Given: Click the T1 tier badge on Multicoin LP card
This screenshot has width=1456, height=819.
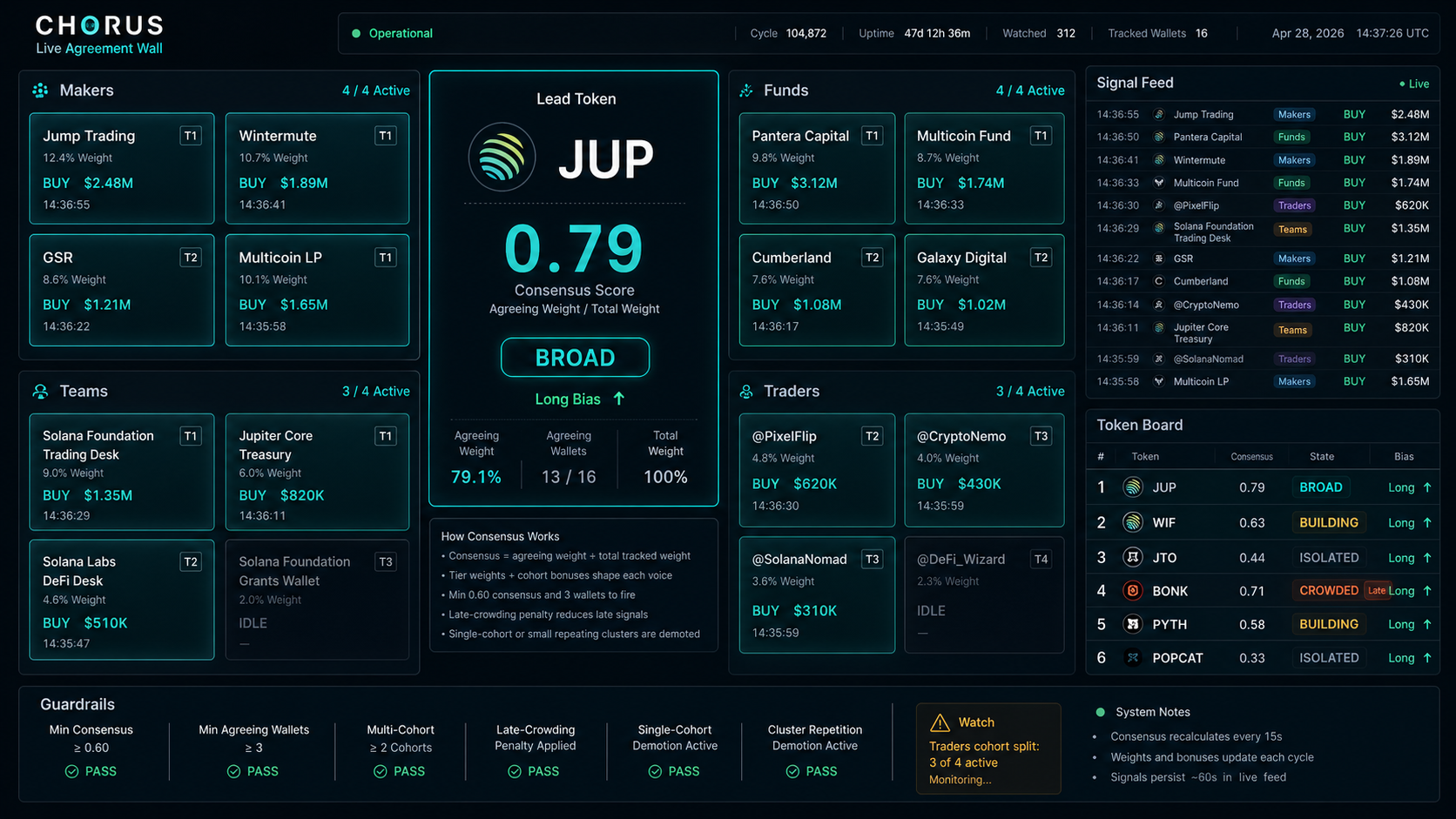Looking at the screenshot, I should 385,258.
